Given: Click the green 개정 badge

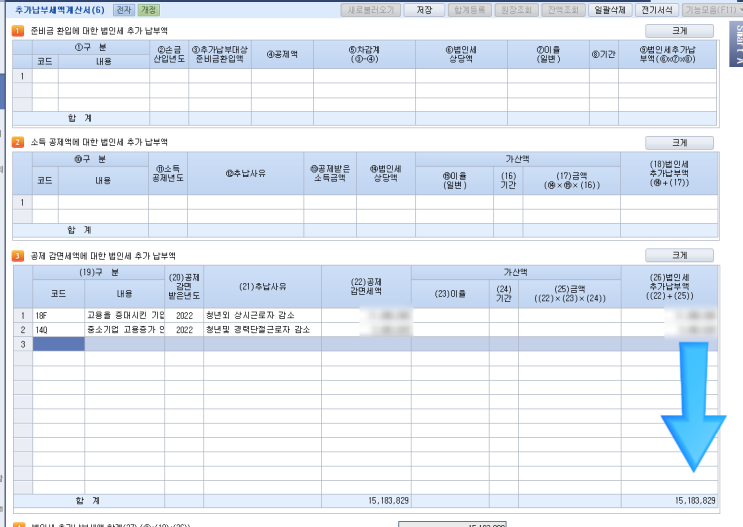Looking at the screenshot, I should click(x=148, y=10).
